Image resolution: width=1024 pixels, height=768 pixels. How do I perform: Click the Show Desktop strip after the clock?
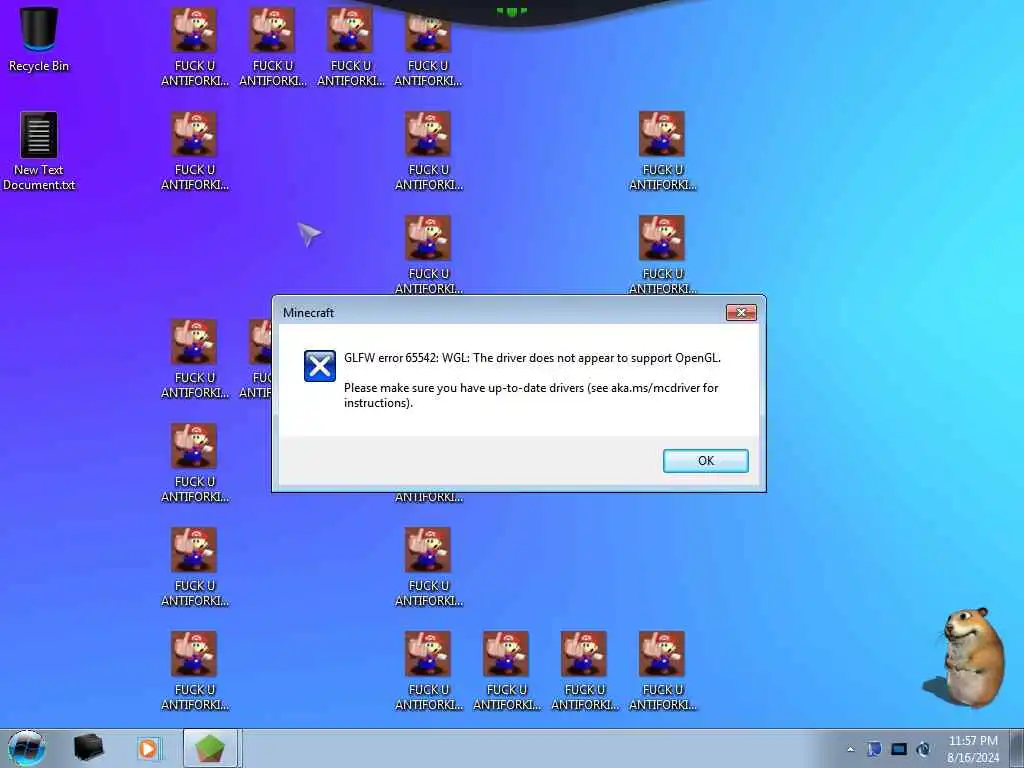pos(1016,748)
